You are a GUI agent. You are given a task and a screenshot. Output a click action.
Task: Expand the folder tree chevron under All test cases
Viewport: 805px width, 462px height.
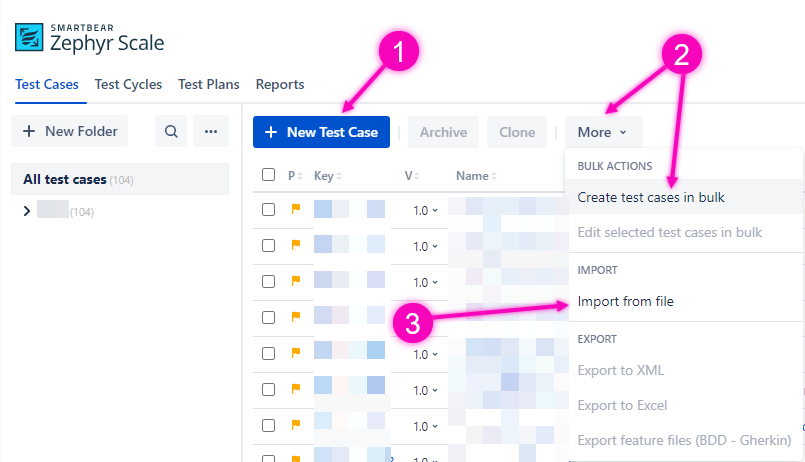[x=26, y=211]
